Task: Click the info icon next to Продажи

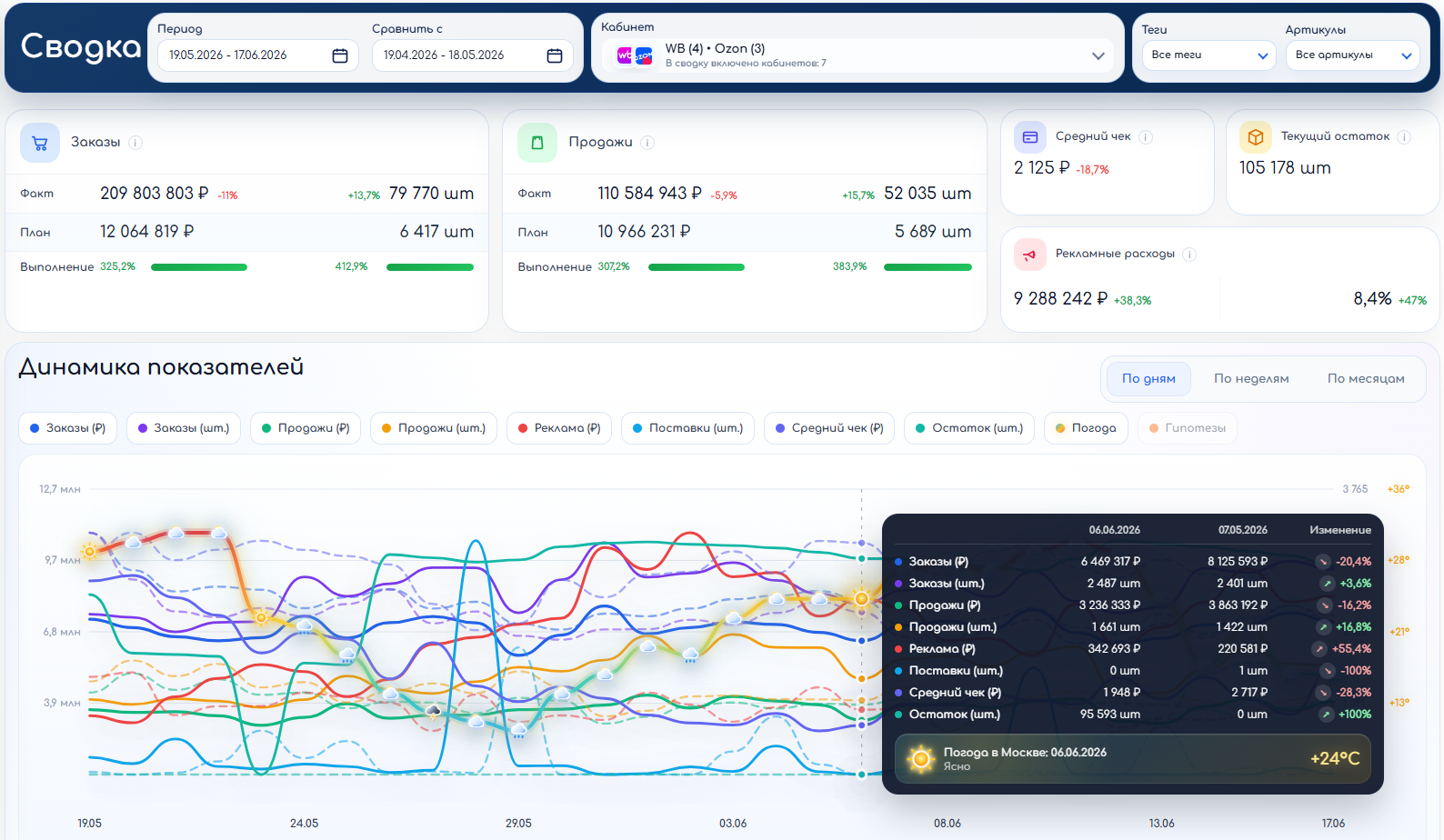Action: coord(647,143)
